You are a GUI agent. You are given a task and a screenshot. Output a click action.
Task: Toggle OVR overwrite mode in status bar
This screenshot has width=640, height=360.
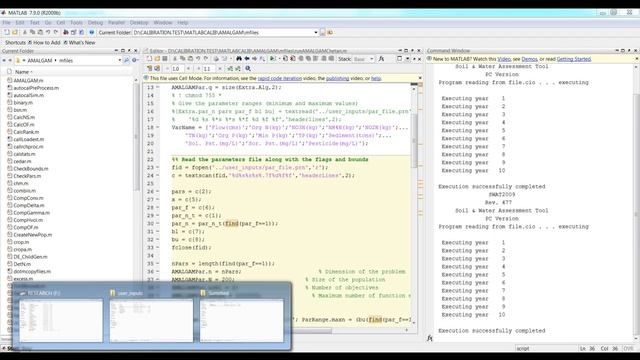pyautogui.click(x=629, y=349)
